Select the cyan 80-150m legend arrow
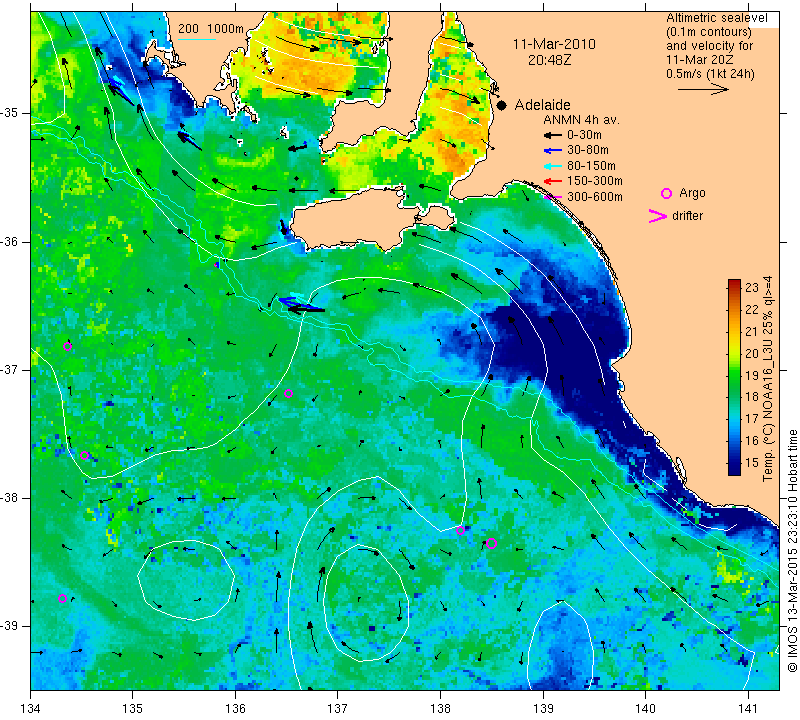This screenshot has height=720, width=800. click(x=553, y=166)
